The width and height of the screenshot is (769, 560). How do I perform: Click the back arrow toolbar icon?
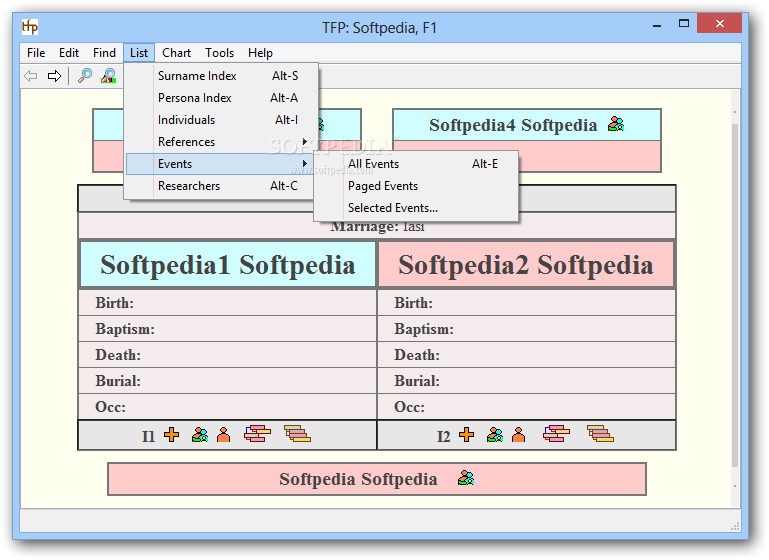pyautogui.click(x=31, y=76)
